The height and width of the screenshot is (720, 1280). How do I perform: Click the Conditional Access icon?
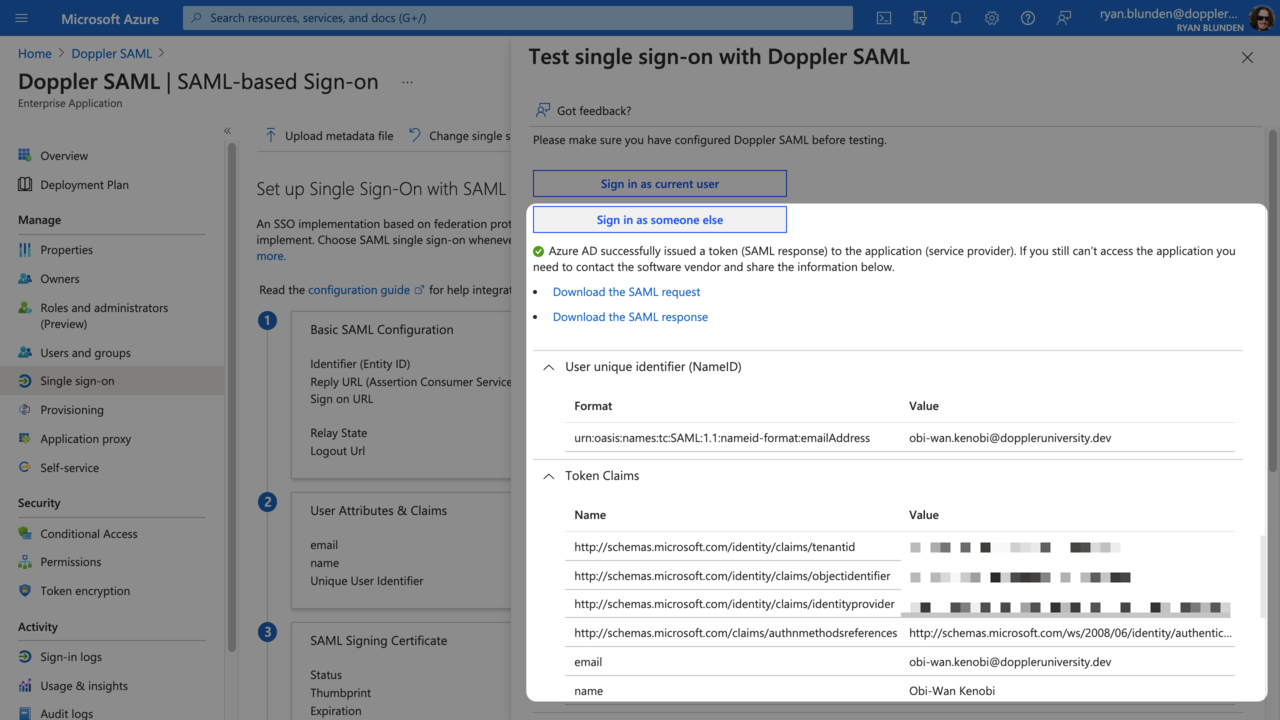point(25,533)
